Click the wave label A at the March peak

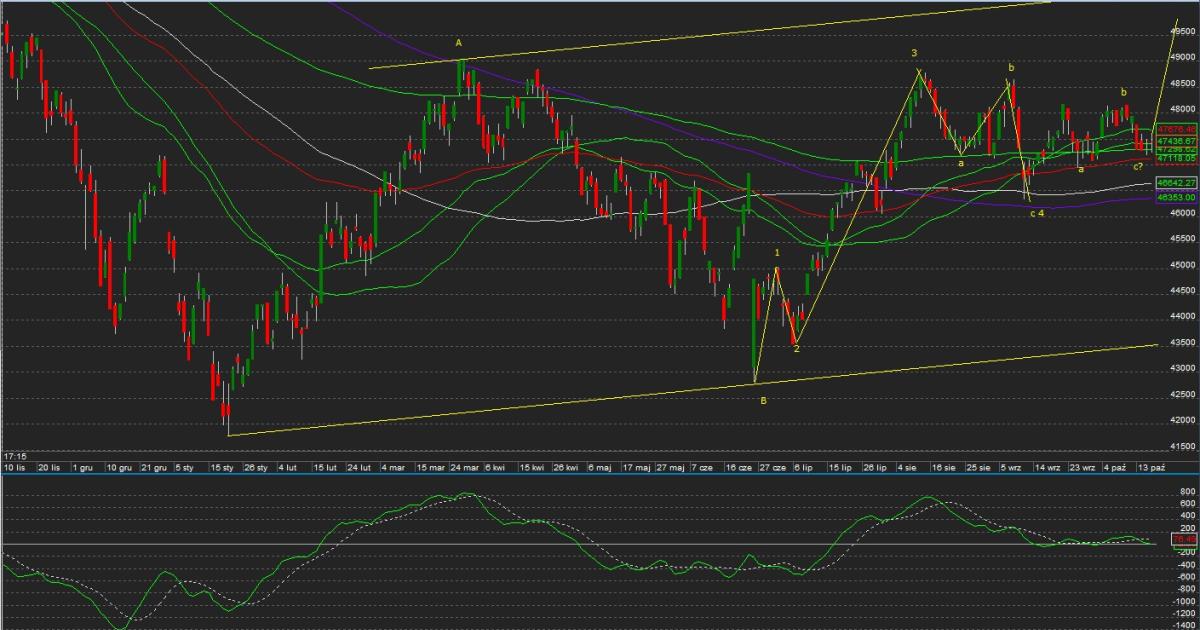[459, 43]
